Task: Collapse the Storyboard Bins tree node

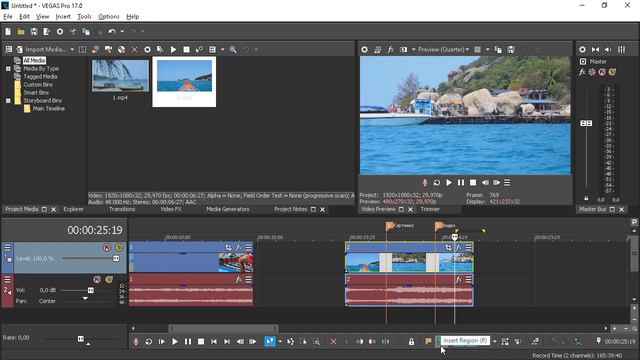Action: coord(8,100)
